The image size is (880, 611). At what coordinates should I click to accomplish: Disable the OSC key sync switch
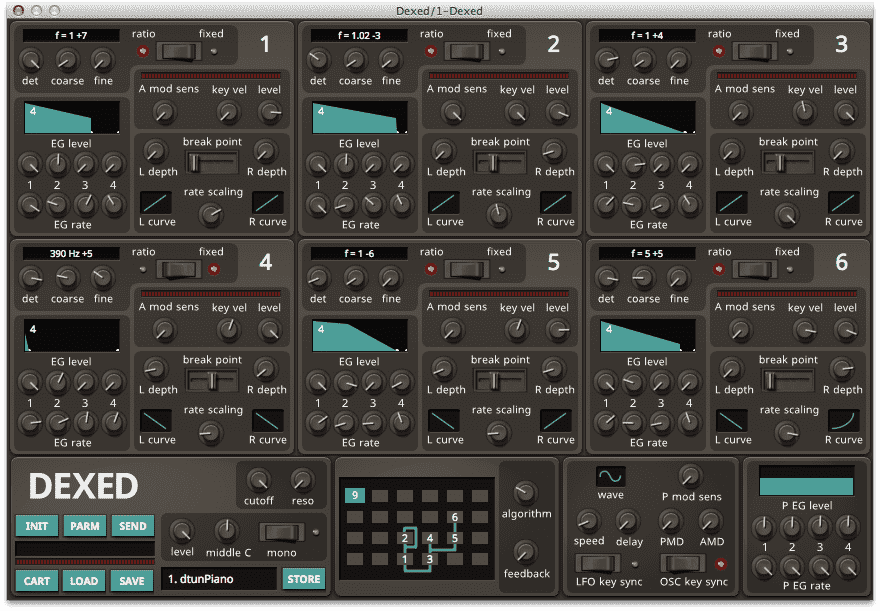click(682, 564)
